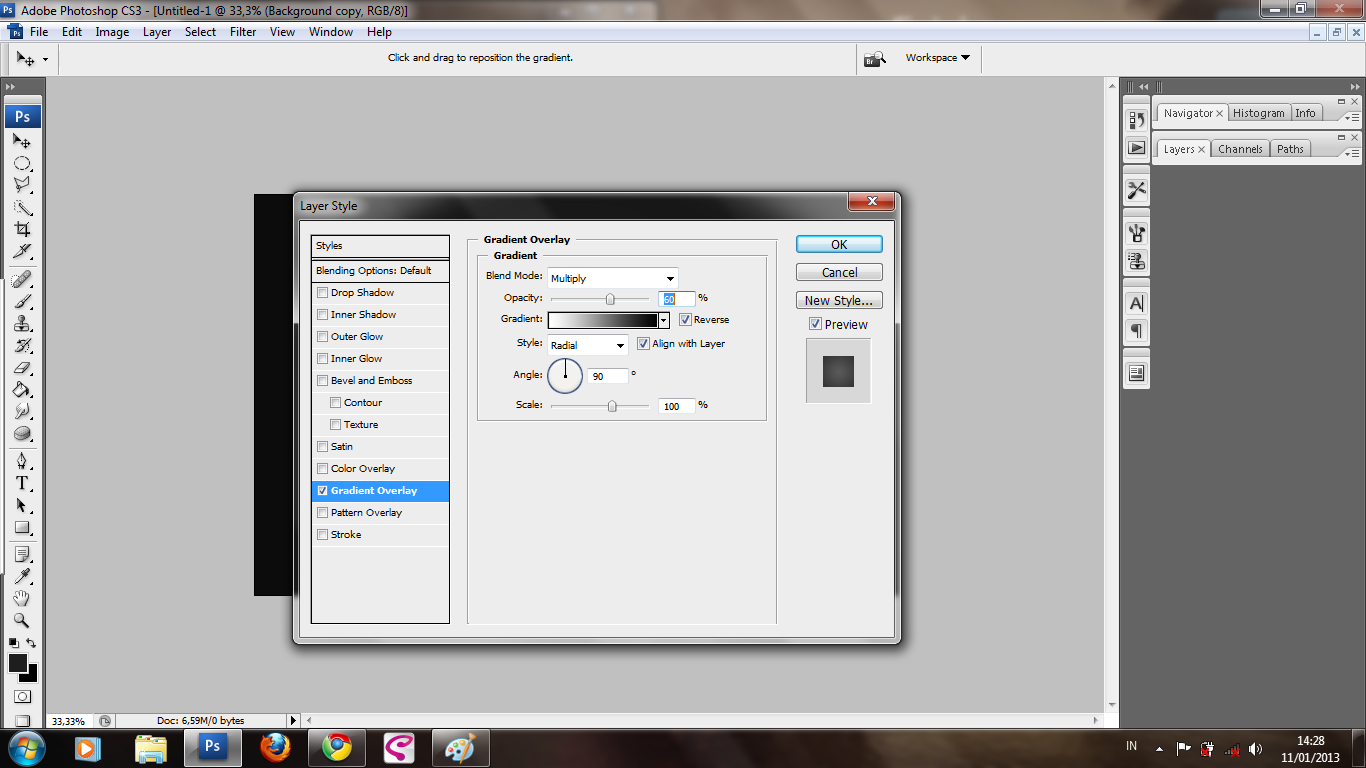Select the Paint Bucket tool
The image size is (1366, 768).
click(x=22, y=389)
